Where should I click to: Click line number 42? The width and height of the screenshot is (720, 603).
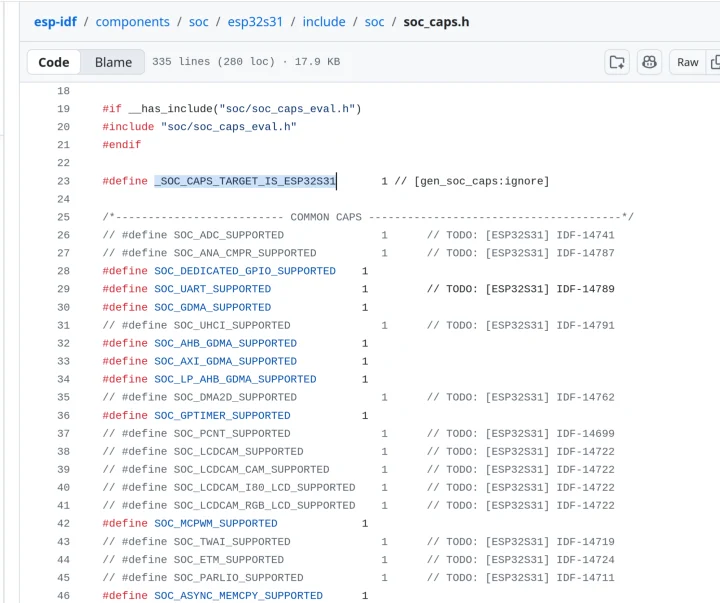pos(63,523)
